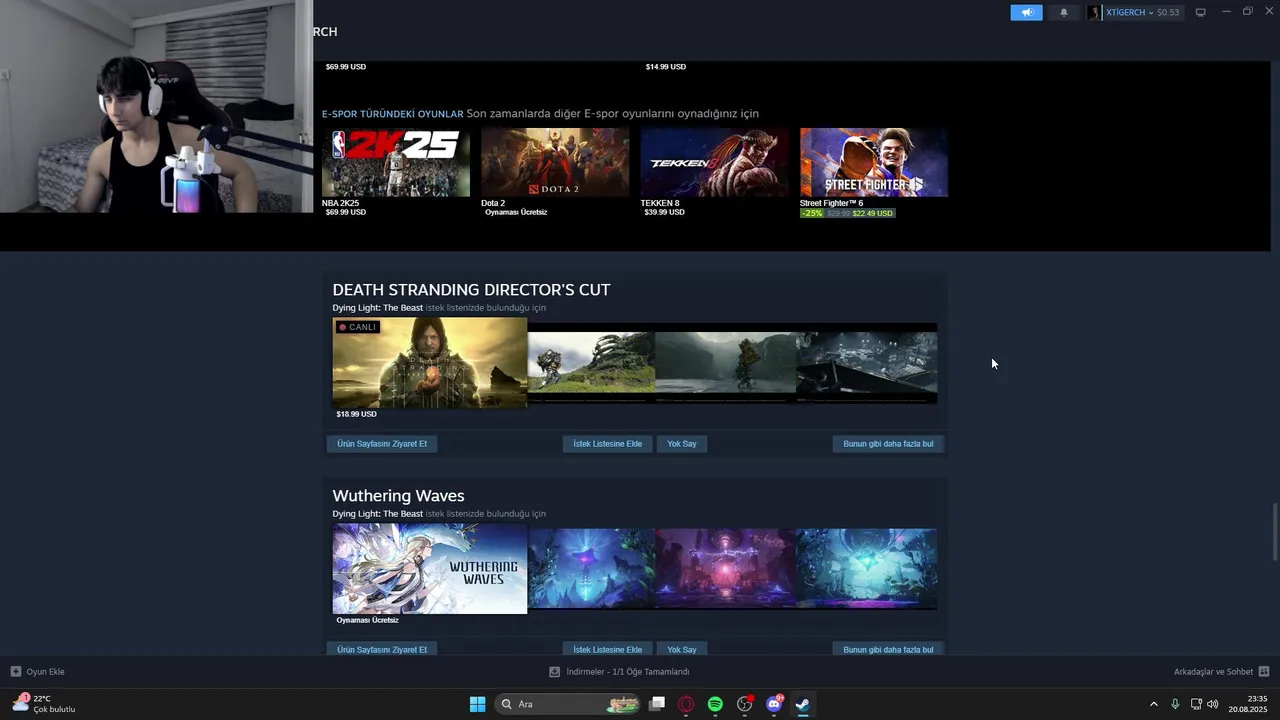Screen dimensions: 1280x720
Task: View Wuthering Waves middle purple screenshot
Action: click(x=726, y=568)
